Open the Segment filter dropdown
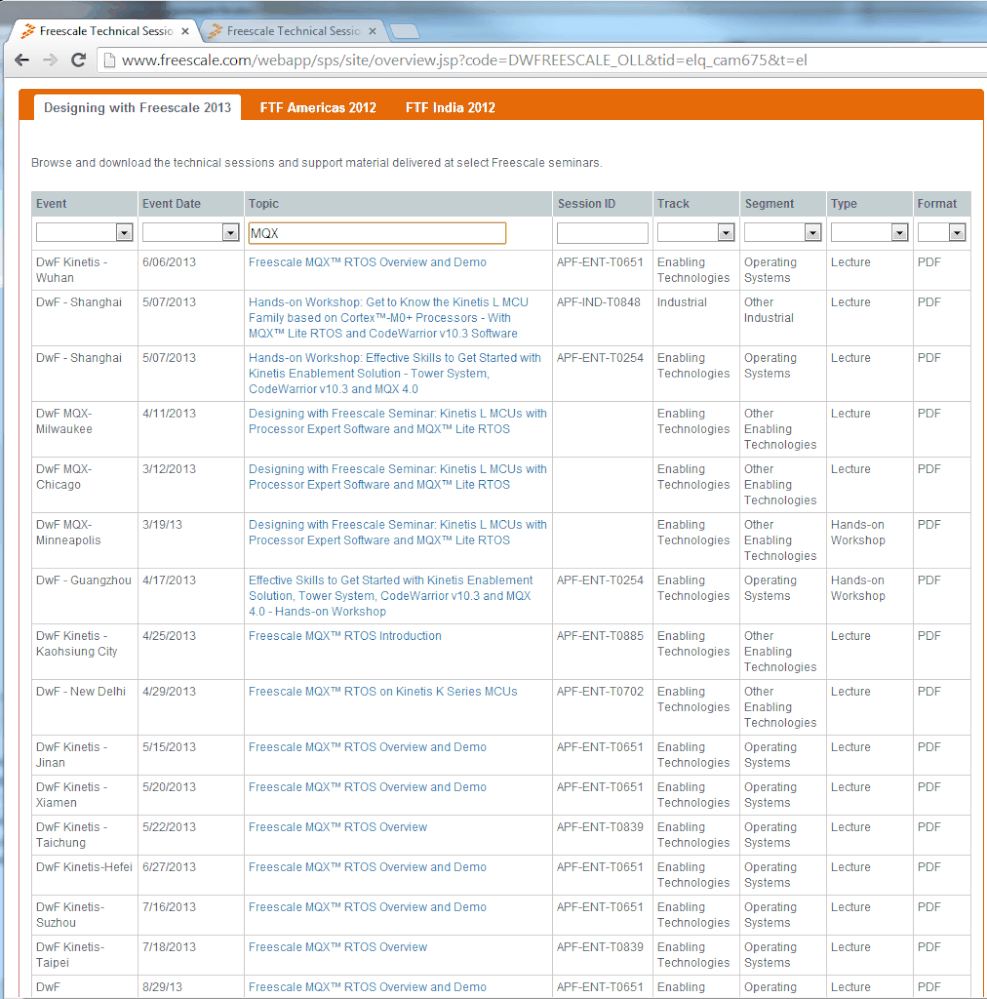This screenshot has height=999, width=987. [812, 232]
